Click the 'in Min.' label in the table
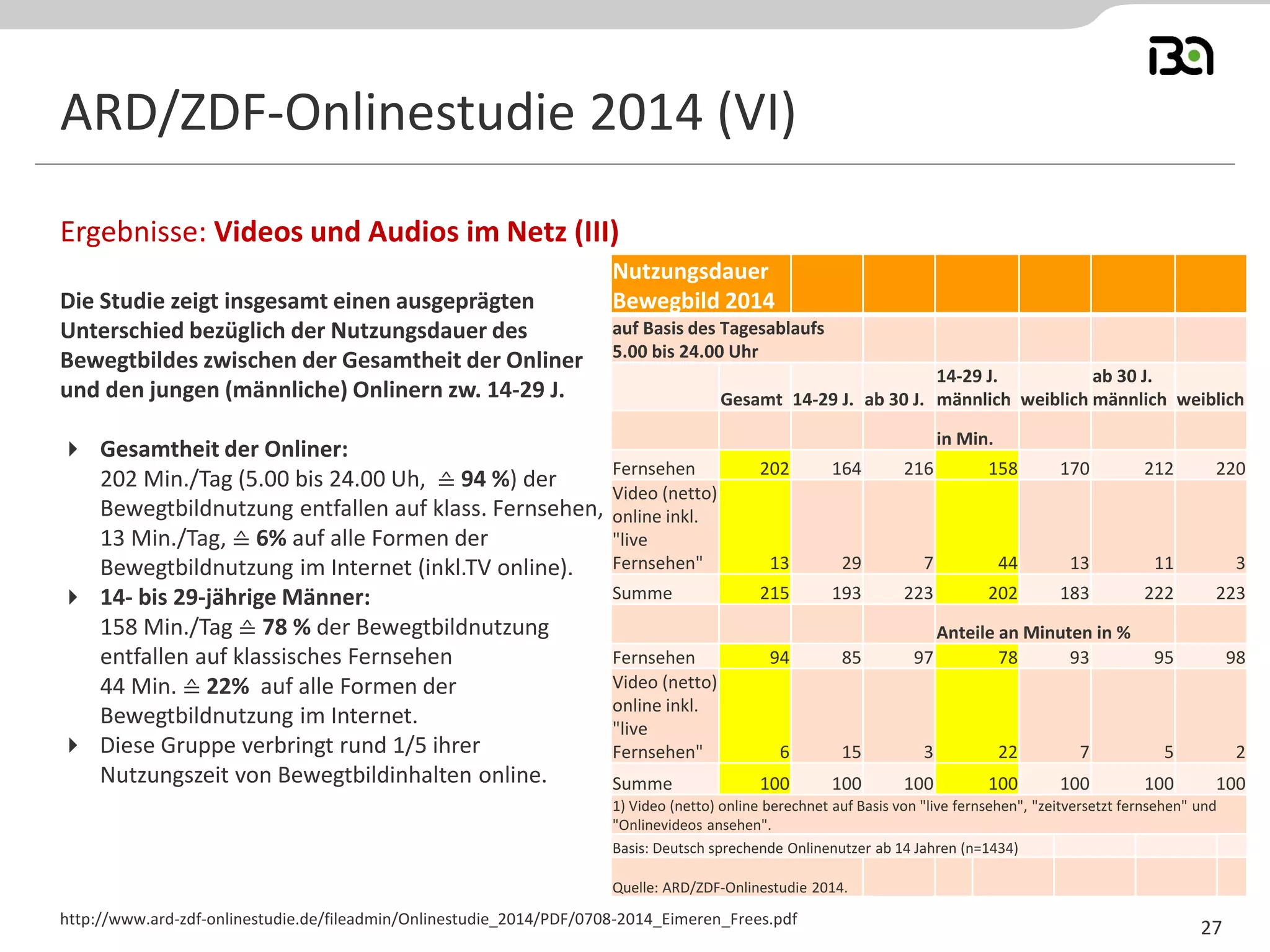Image resolution: width=1270 pixels, height=952 pixels. [x=964, y=439]
